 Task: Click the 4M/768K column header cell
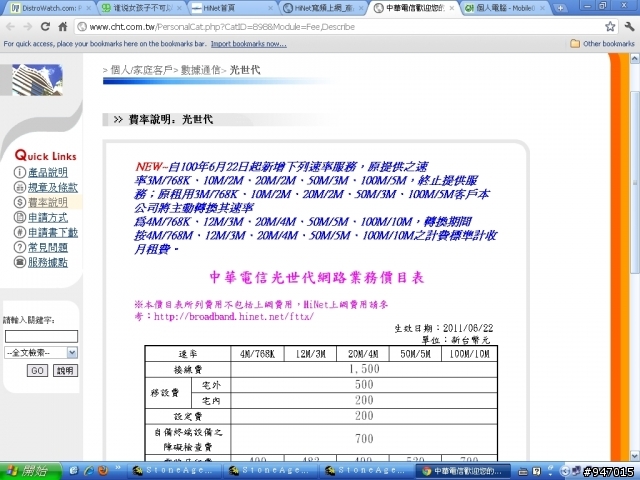click(x=257, y=353)
